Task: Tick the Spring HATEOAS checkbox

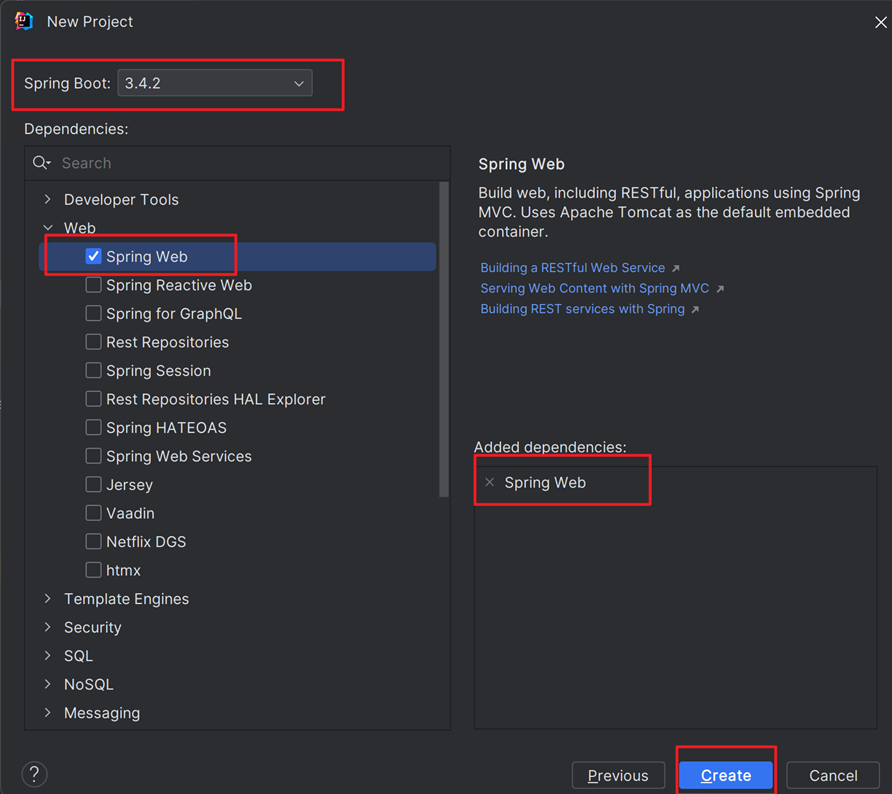Action: tap(93, 427)
